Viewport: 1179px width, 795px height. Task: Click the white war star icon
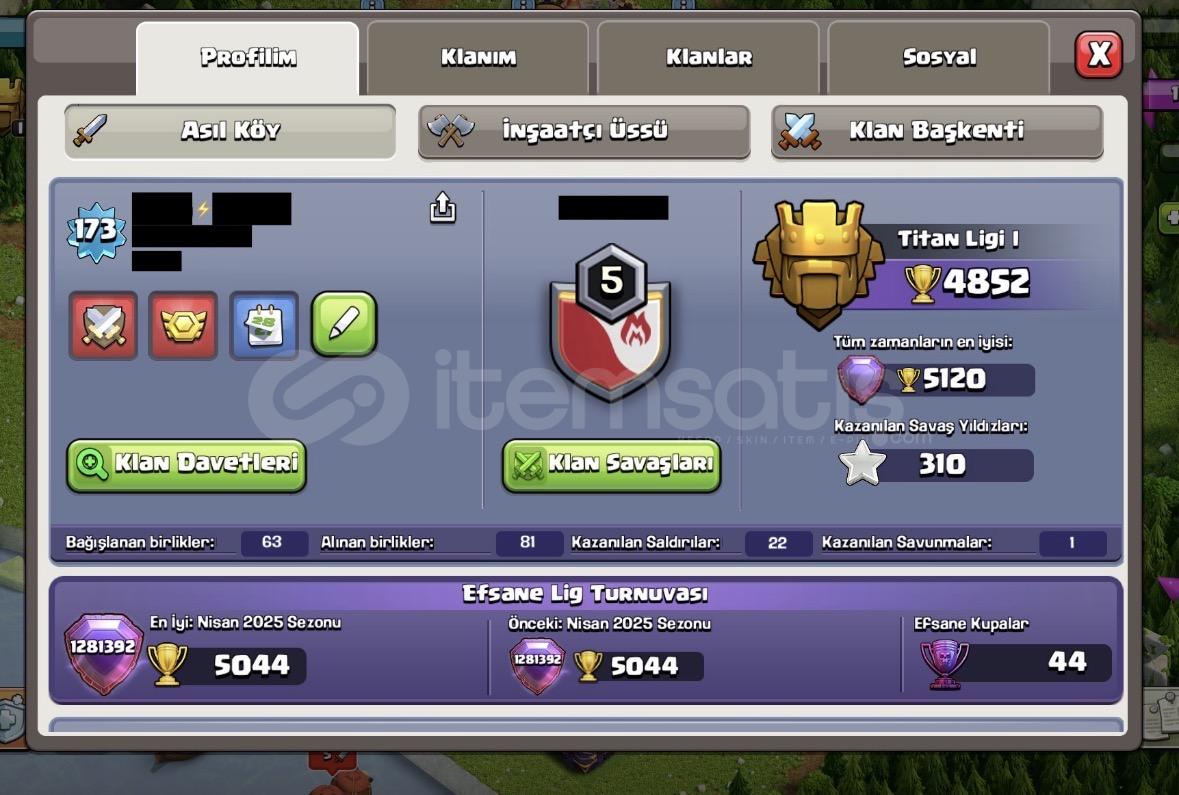[862, 463]
